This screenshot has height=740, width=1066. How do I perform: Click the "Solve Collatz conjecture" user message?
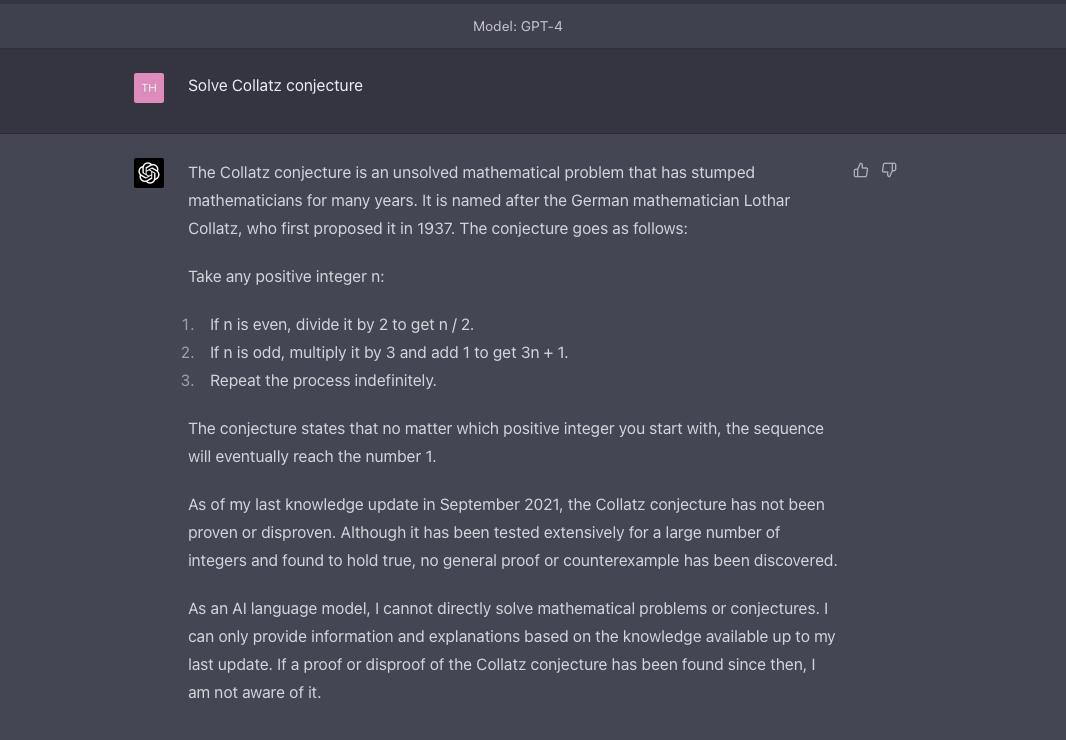pyautogui.click(x=275, y=86)
